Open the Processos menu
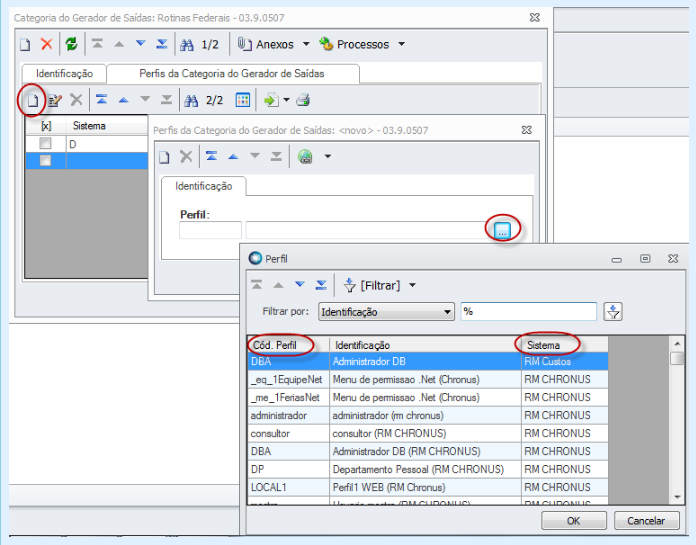This screenshot has height=545, width=696. pyautogui.click(x=354, y=44)
